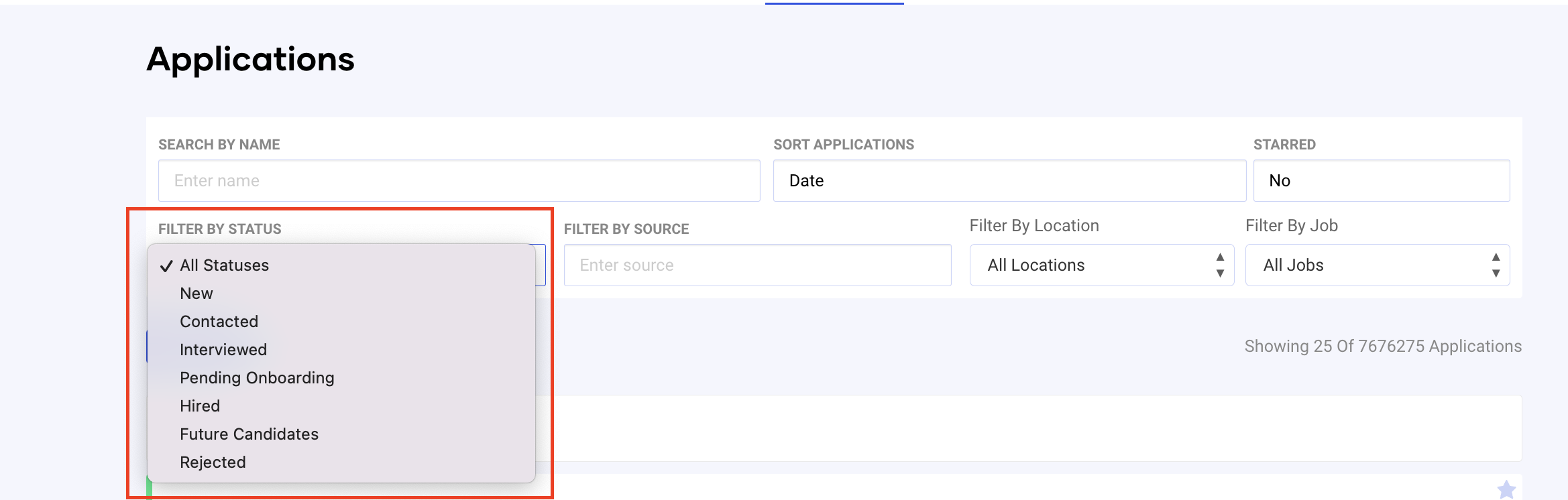Viewport: 1568px width, 500px height.
Task: Click the Showing 25 Of 7676275 Applications text
Action: pos(1383,347)
